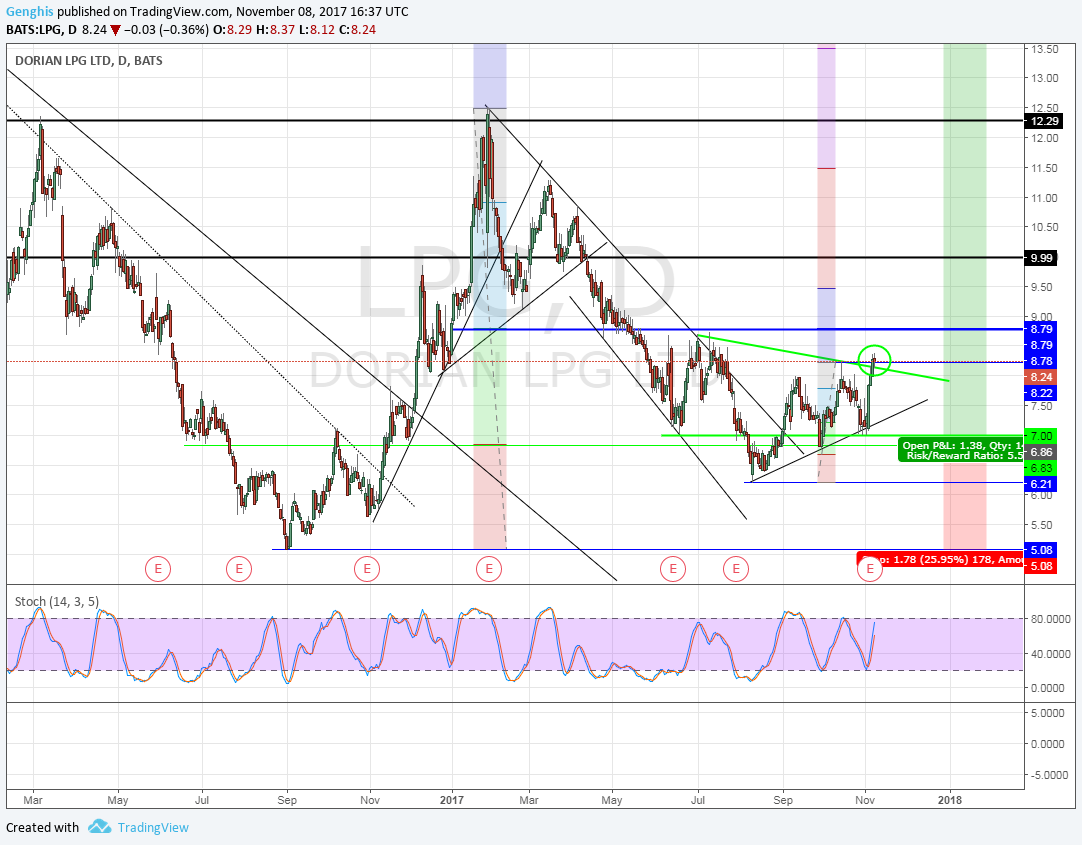
Task: Click the Risk/Reward Ratio label
Action: click(964, 455)
